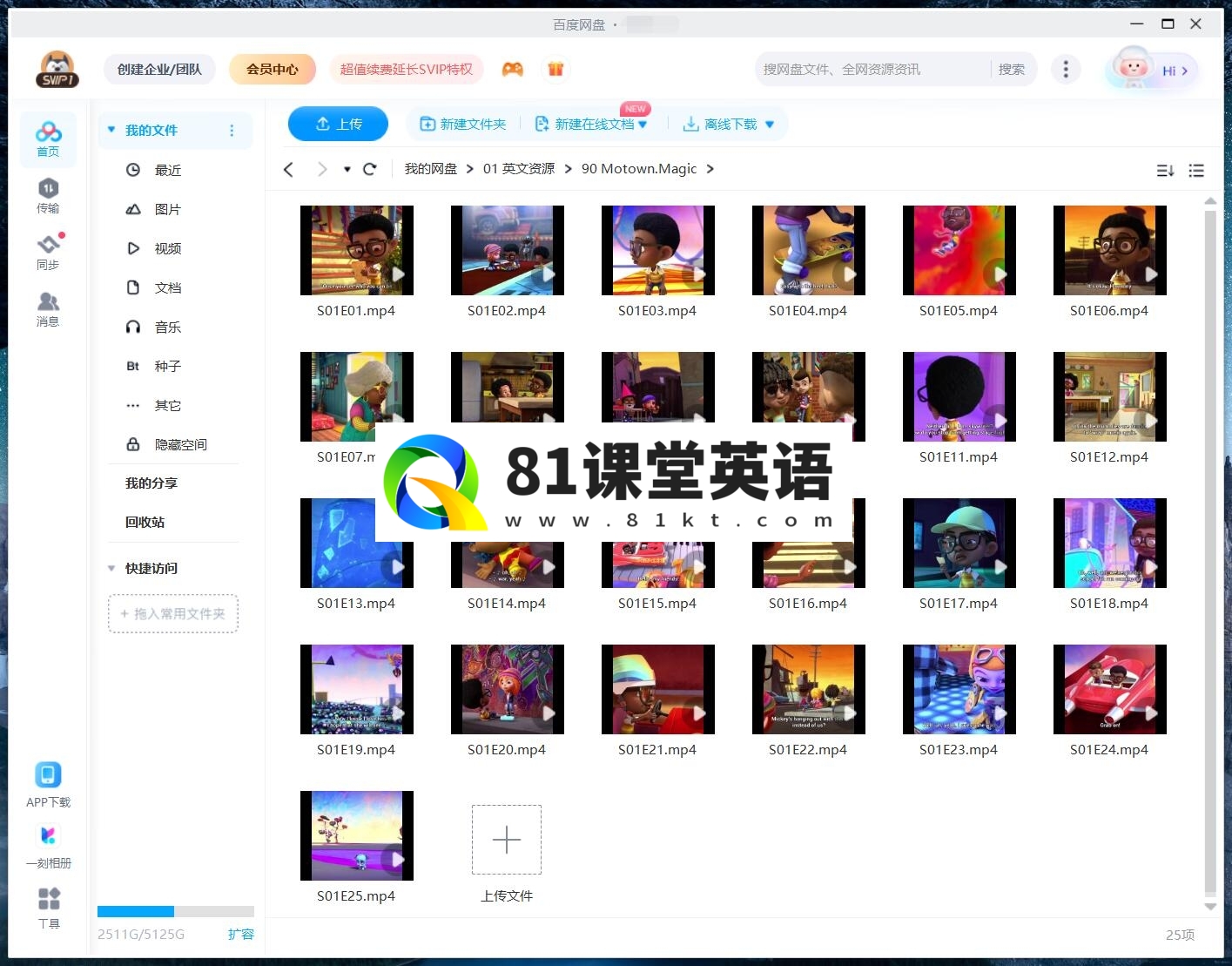Click 超值续费延长SVIP特权 promotion
This screenshot has height=966, width=1232.
[x=406, y=69]
